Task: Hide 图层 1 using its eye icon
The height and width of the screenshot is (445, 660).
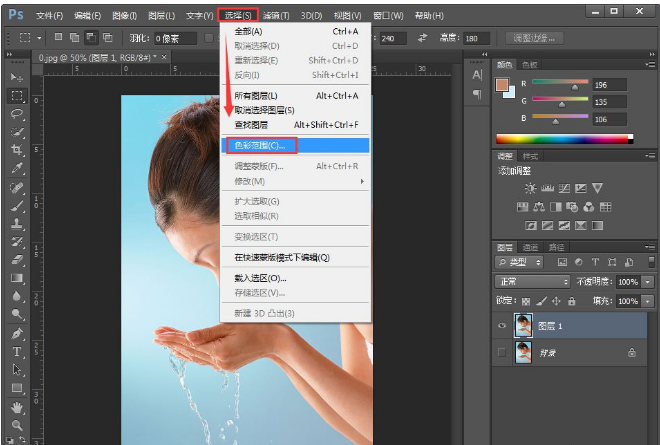Action: pyautogui.click(x=503, y=324)
